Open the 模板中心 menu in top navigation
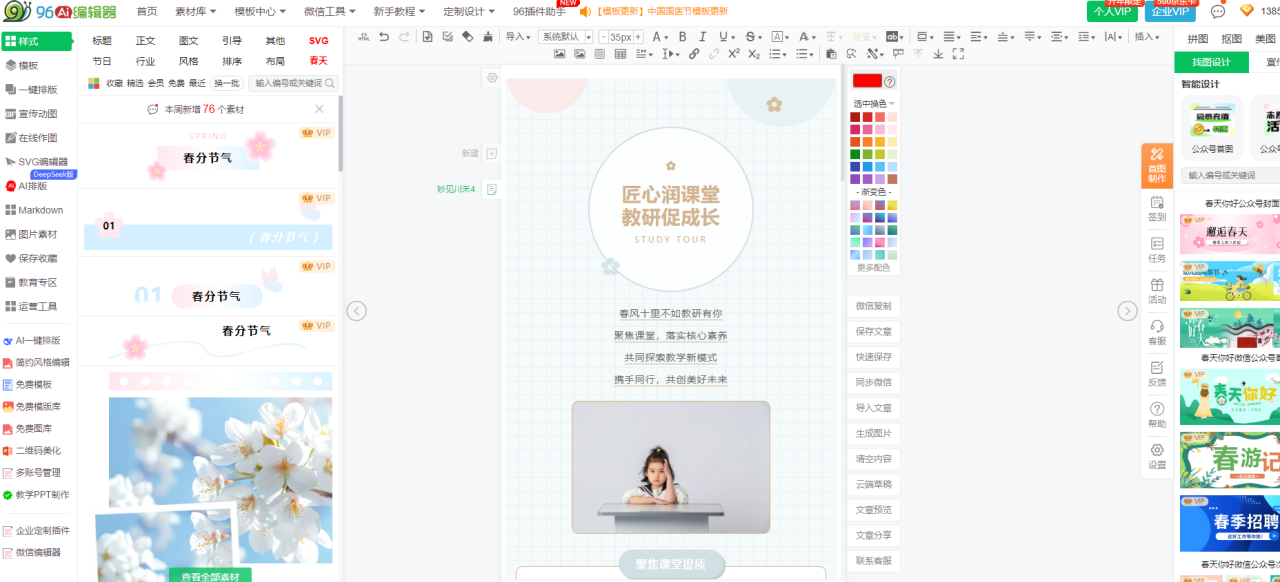The image size is (1280, 582). pos(260,11)
